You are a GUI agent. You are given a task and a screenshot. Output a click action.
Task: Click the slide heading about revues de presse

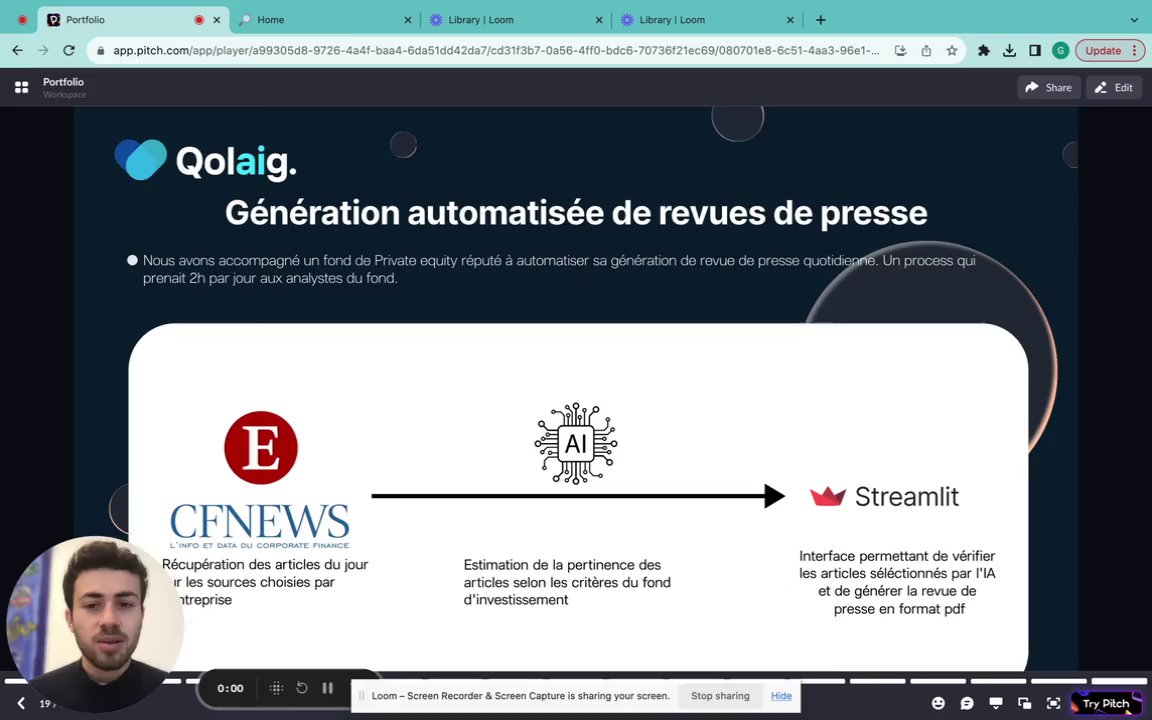tap(576, 212)
